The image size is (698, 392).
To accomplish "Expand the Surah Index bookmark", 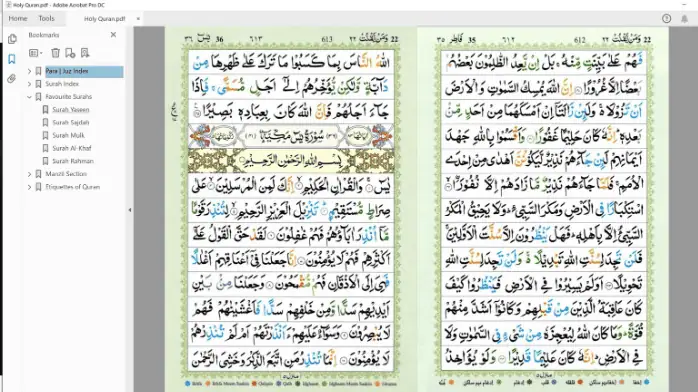I will coord(29,84).
